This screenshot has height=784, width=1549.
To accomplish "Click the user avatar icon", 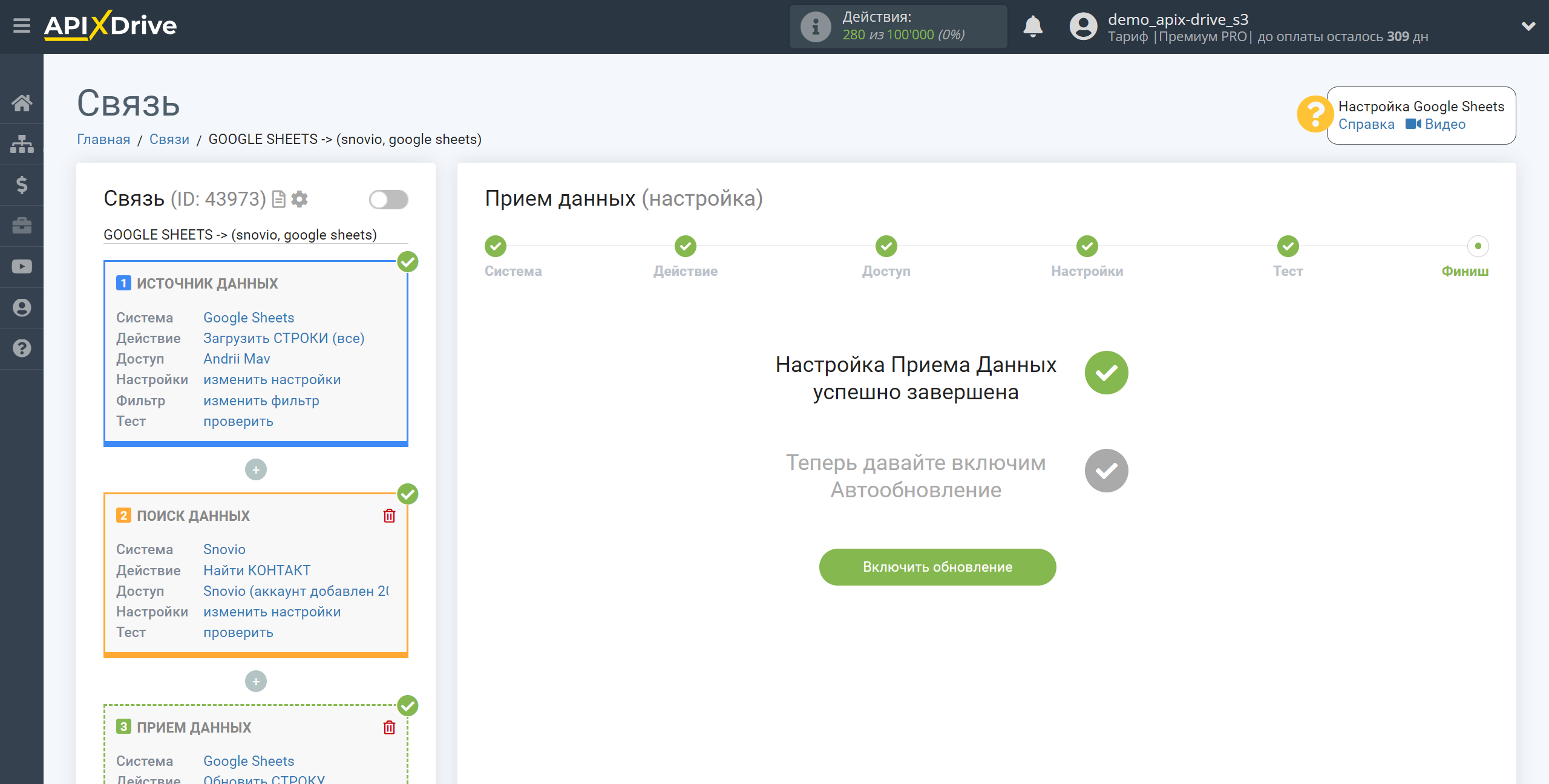I will click(1083, 27).
